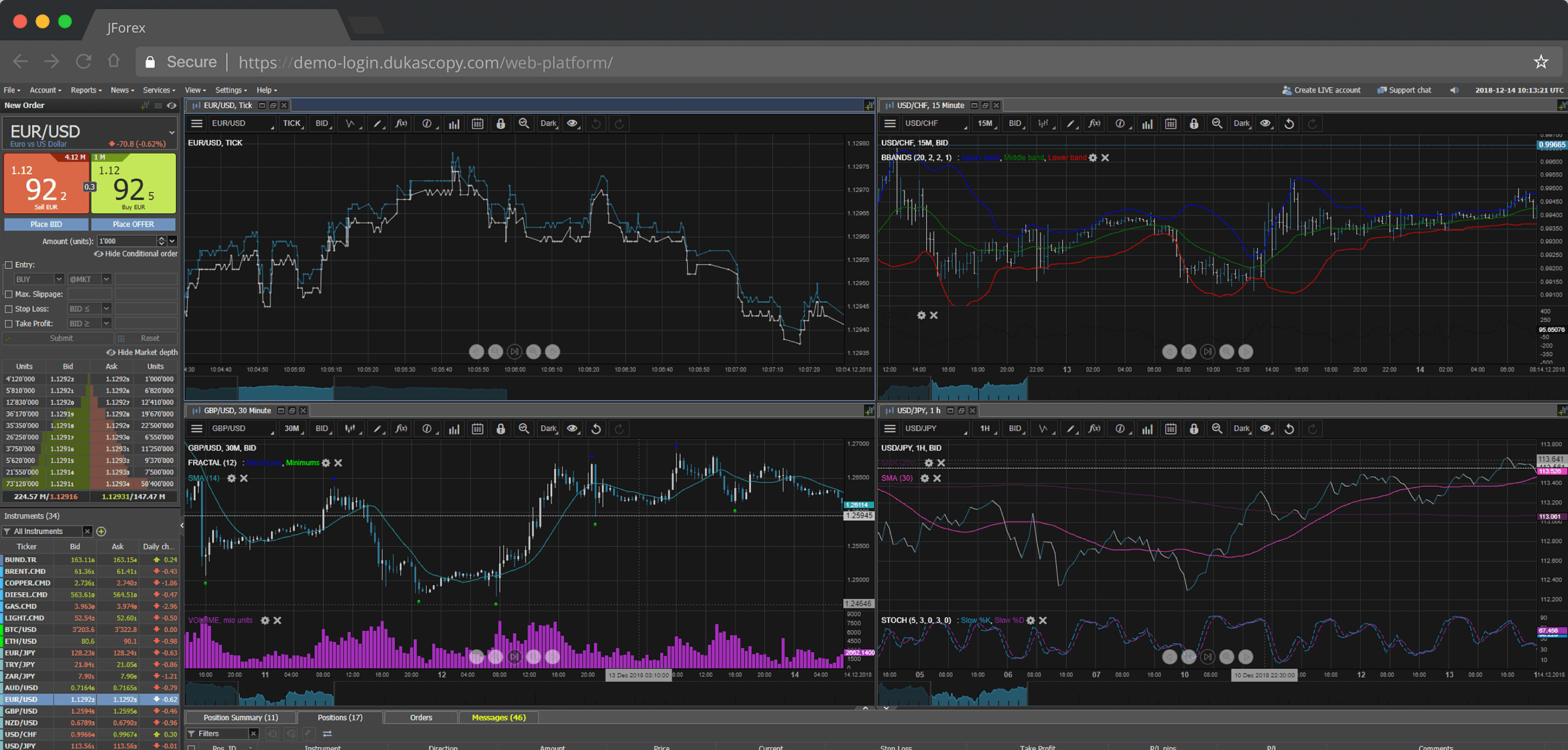Click the drawing pencil tool on the GBP/USD chart

pos(378,429)
